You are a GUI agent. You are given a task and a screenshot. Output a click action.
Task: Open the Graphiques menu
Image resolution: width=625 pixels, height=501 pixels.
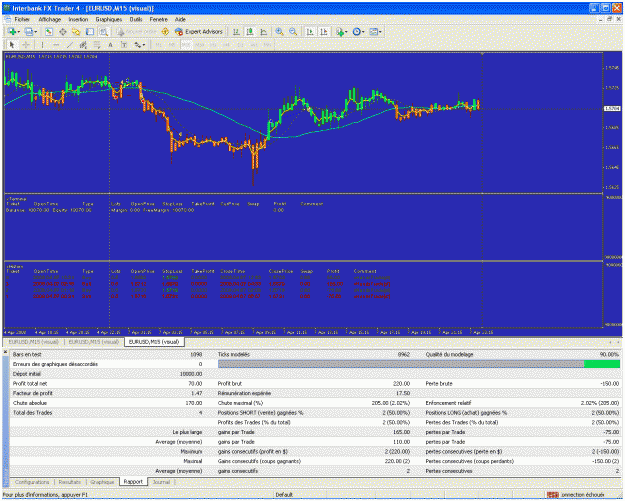pyautogui.click(x=108, y=19)
